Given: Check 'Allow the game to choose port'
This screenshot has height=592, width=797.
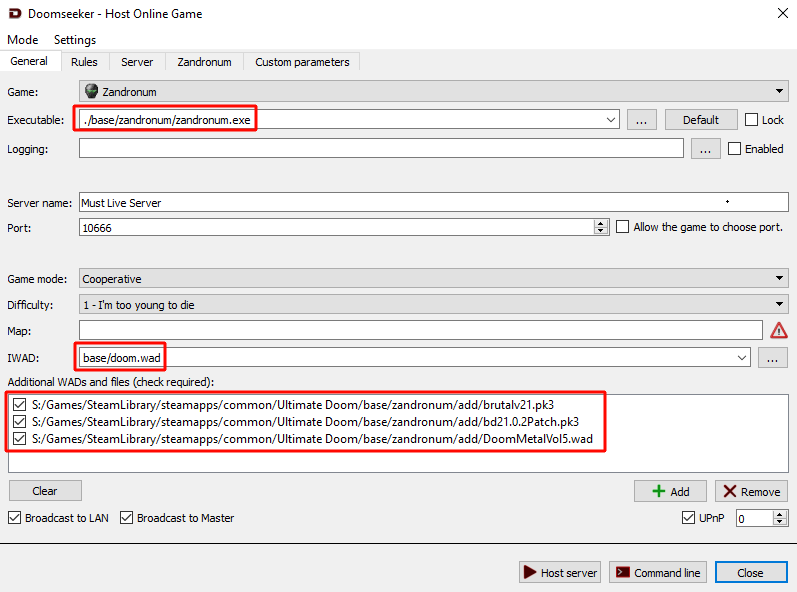Looking at the screenshot, I should 623,227.
